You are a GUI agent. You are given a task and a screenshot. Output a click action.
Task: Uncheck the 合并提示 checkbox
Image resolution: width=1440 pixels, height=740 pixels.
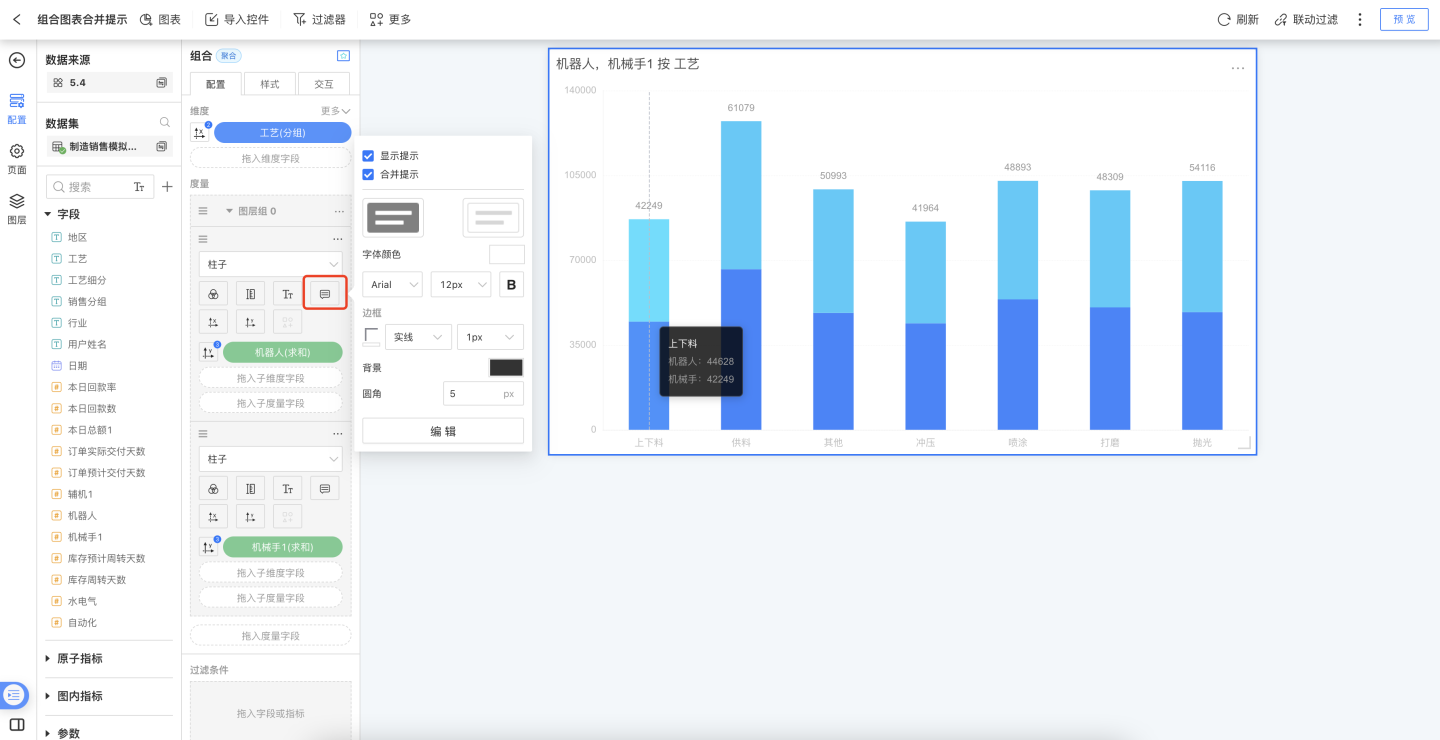click(368, 174)
